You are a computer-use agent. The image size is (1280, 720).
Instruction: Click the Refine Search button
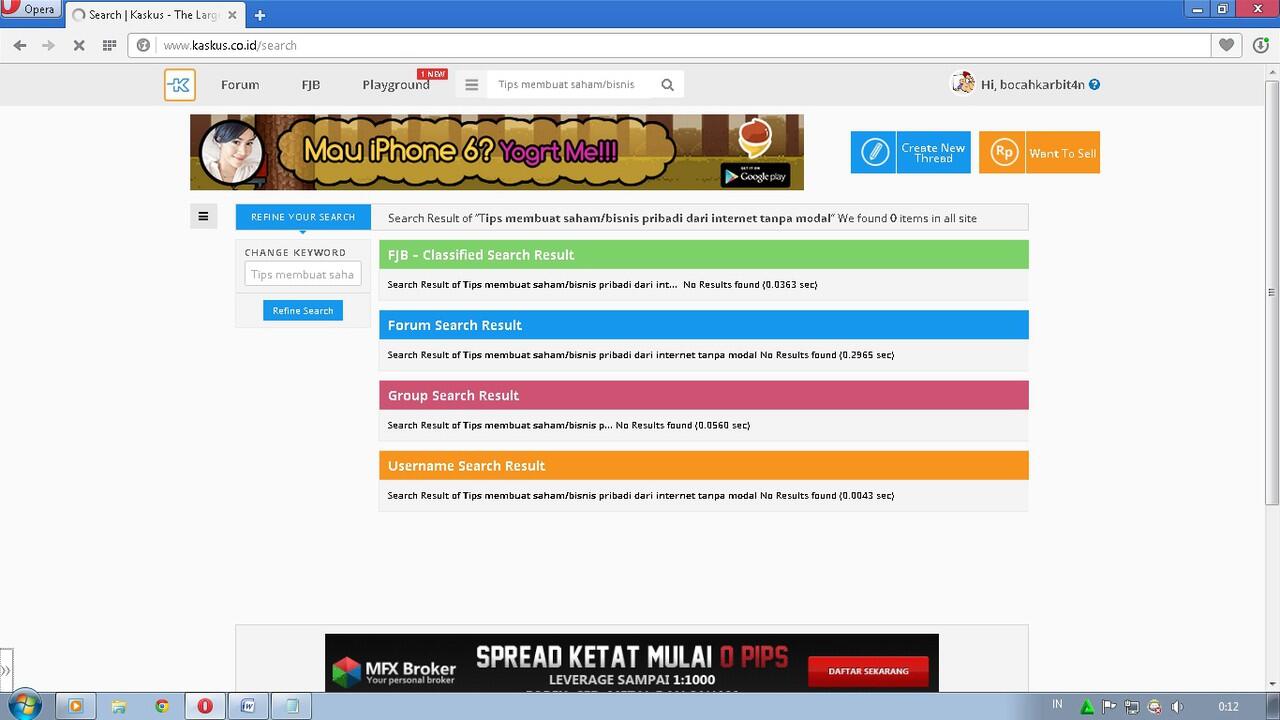(303, 311)
